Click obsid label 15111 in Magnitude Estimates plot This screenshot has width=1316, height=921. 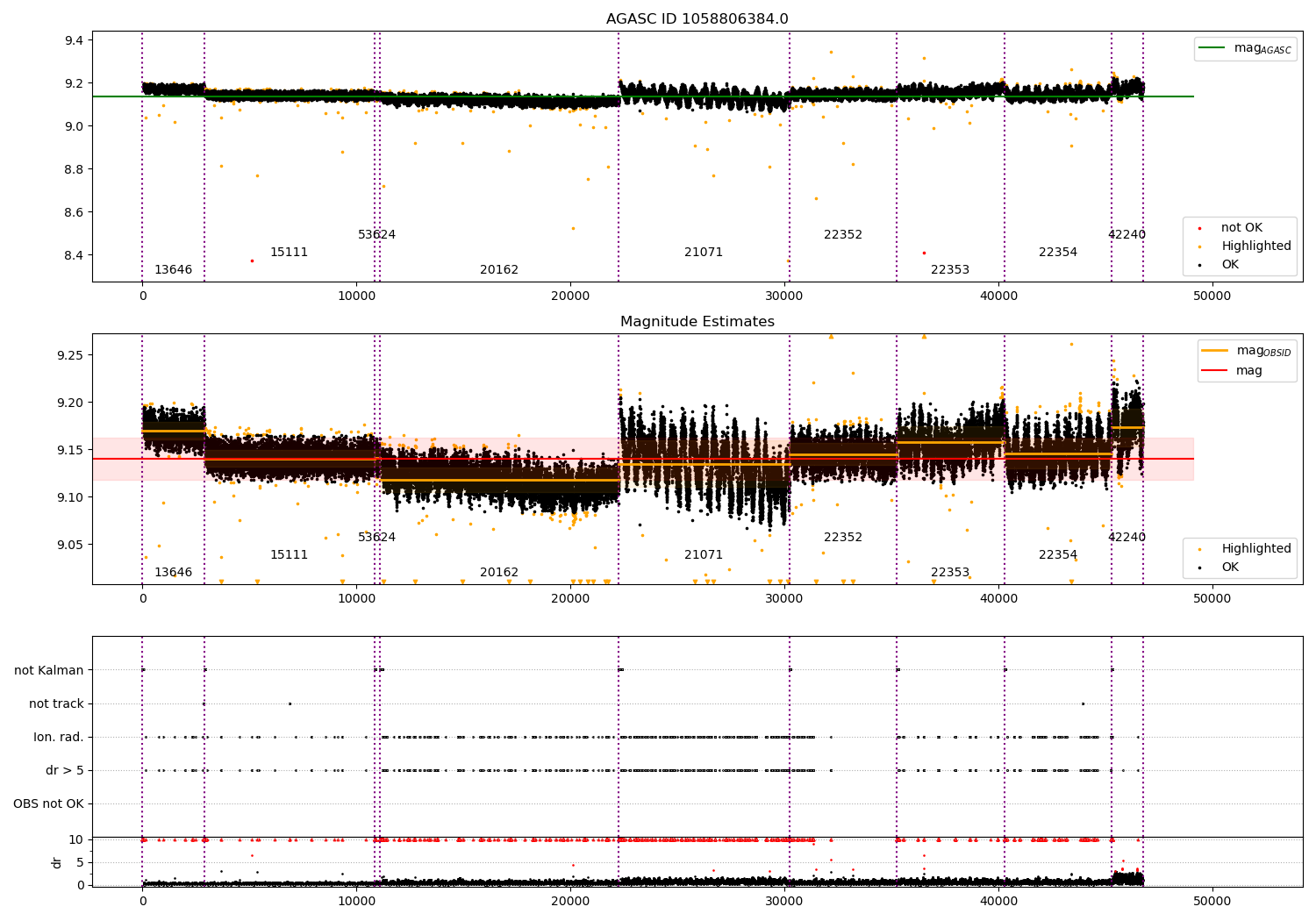pos(289,554)
